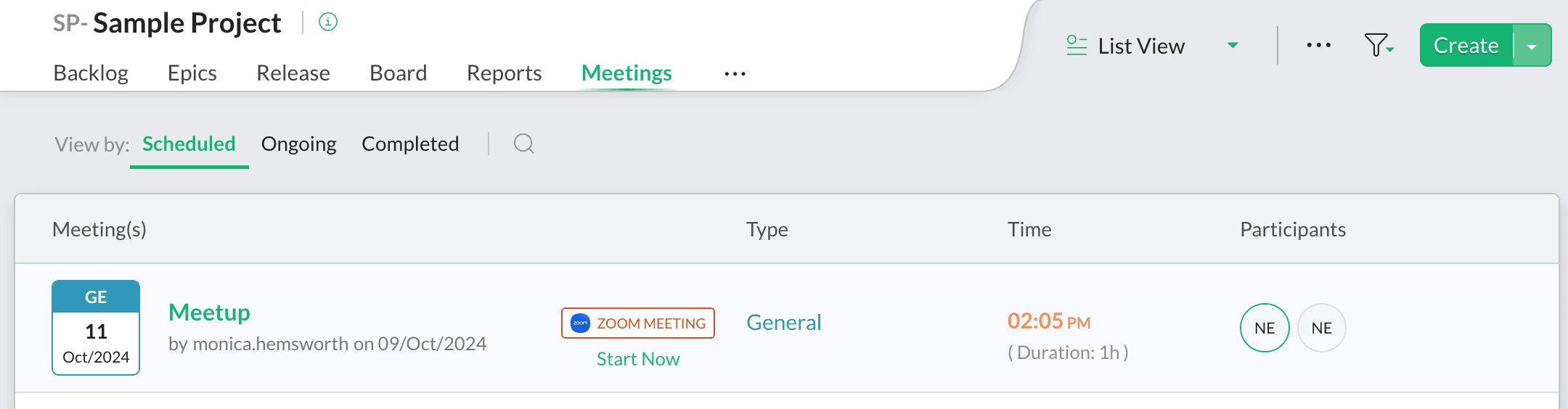
Task: Open the GE 11 Oct/2024 date tile
Action: click(96, 328)
